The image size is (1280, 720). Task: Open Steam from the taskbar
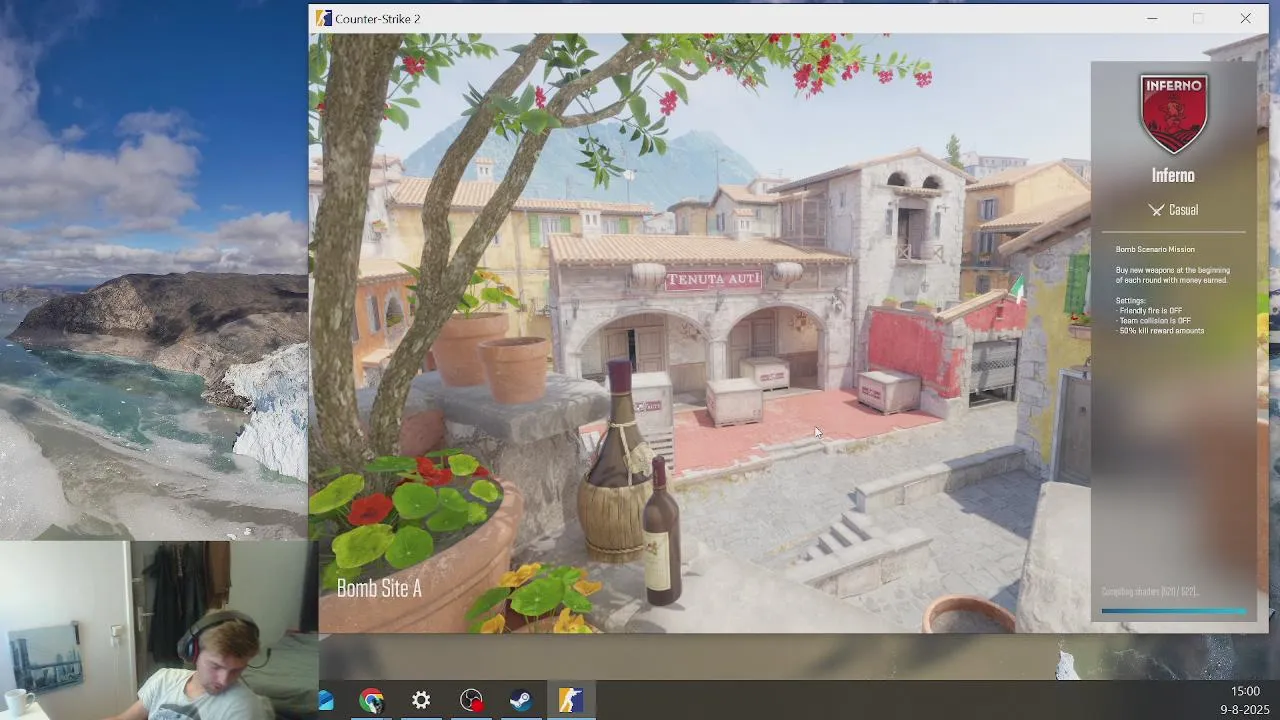pyautogui.click(x=521, y=701)
